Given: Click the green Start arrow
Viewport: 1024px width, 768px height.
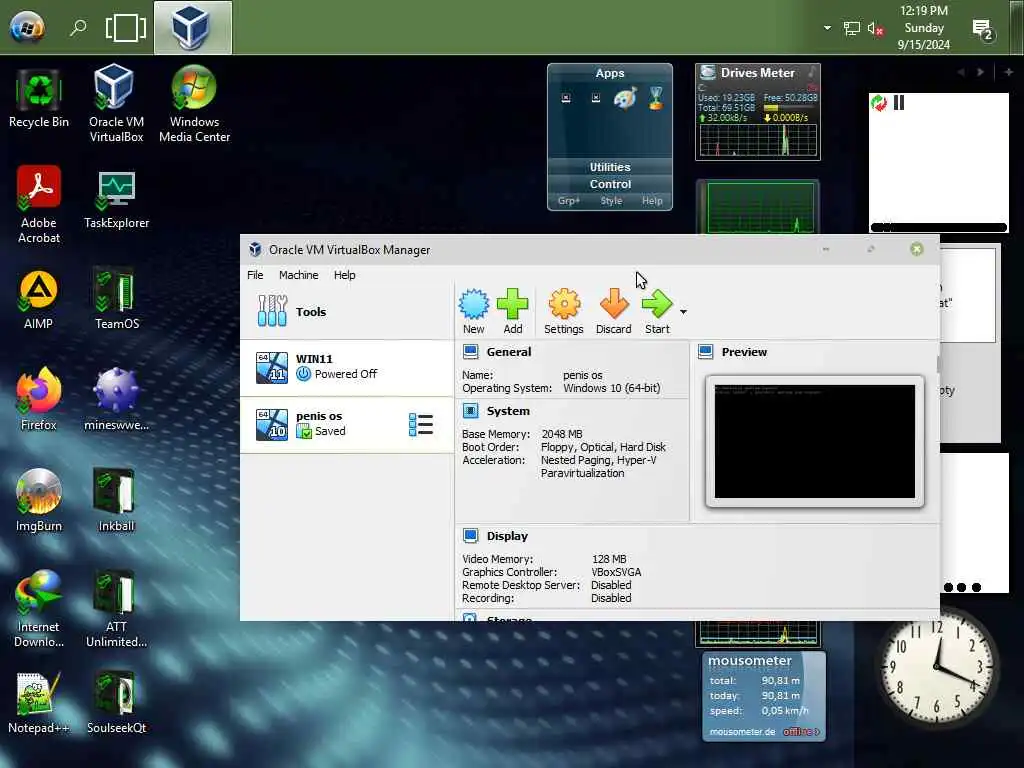Looking at the screenshot, I should point(657,312).
